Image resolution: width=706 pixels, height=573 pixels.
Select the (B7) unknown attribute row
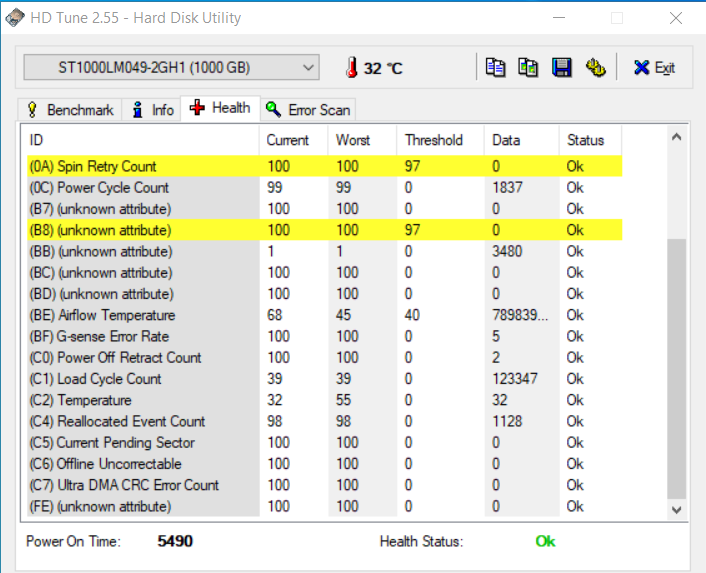point(325,209)
